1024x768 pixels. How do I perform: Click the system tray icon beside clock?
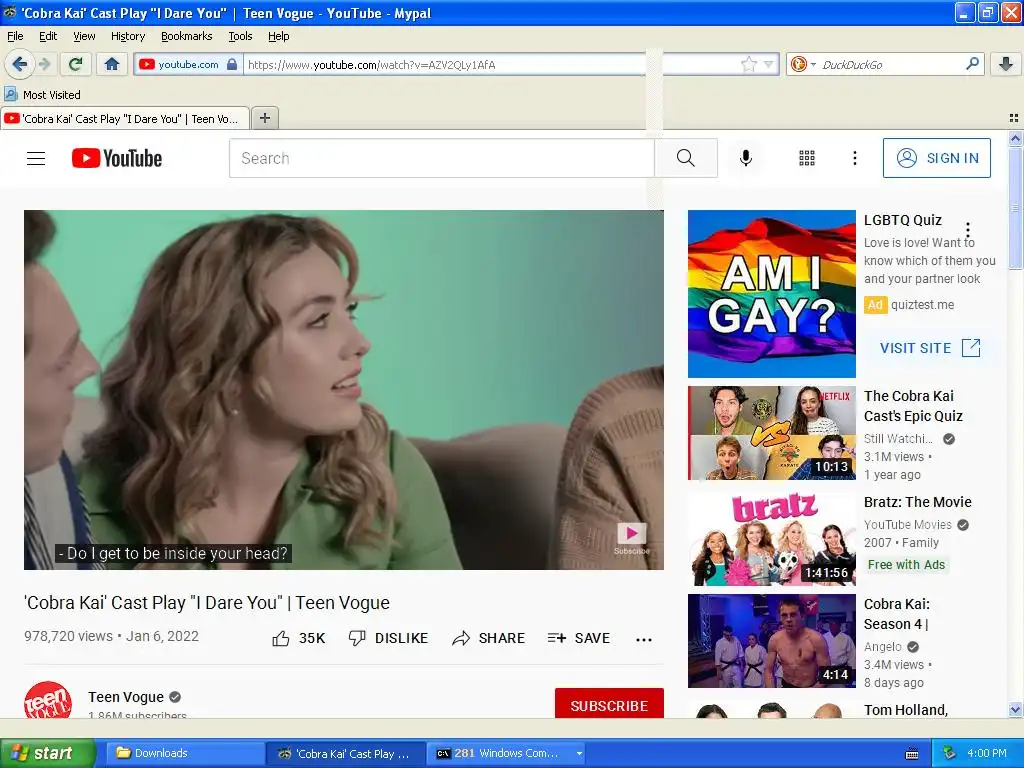[950, 753]
